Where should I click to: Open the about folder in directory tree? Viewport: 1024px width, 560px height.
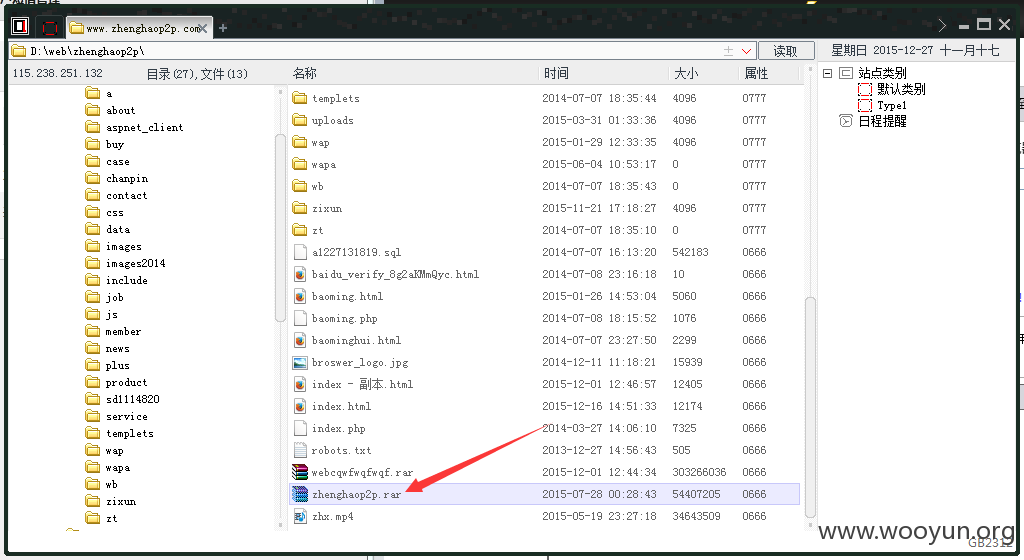click(x=120, y=110)
